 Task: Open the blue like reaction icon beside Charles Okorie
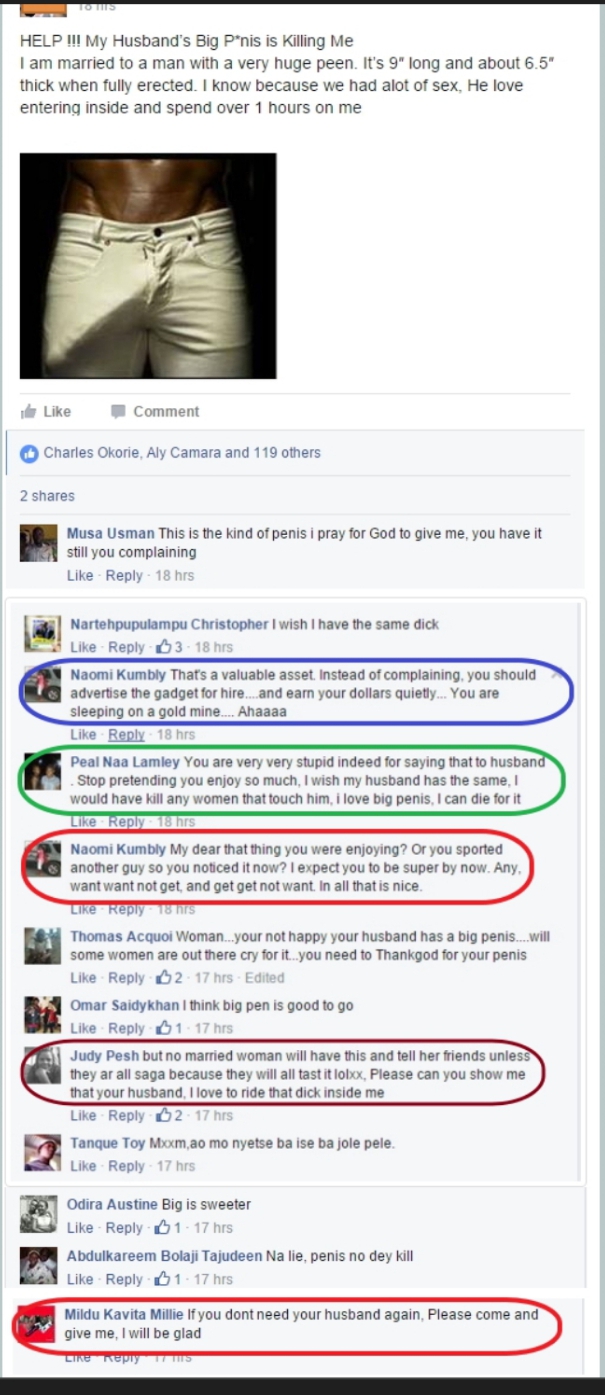coord(30,453)
